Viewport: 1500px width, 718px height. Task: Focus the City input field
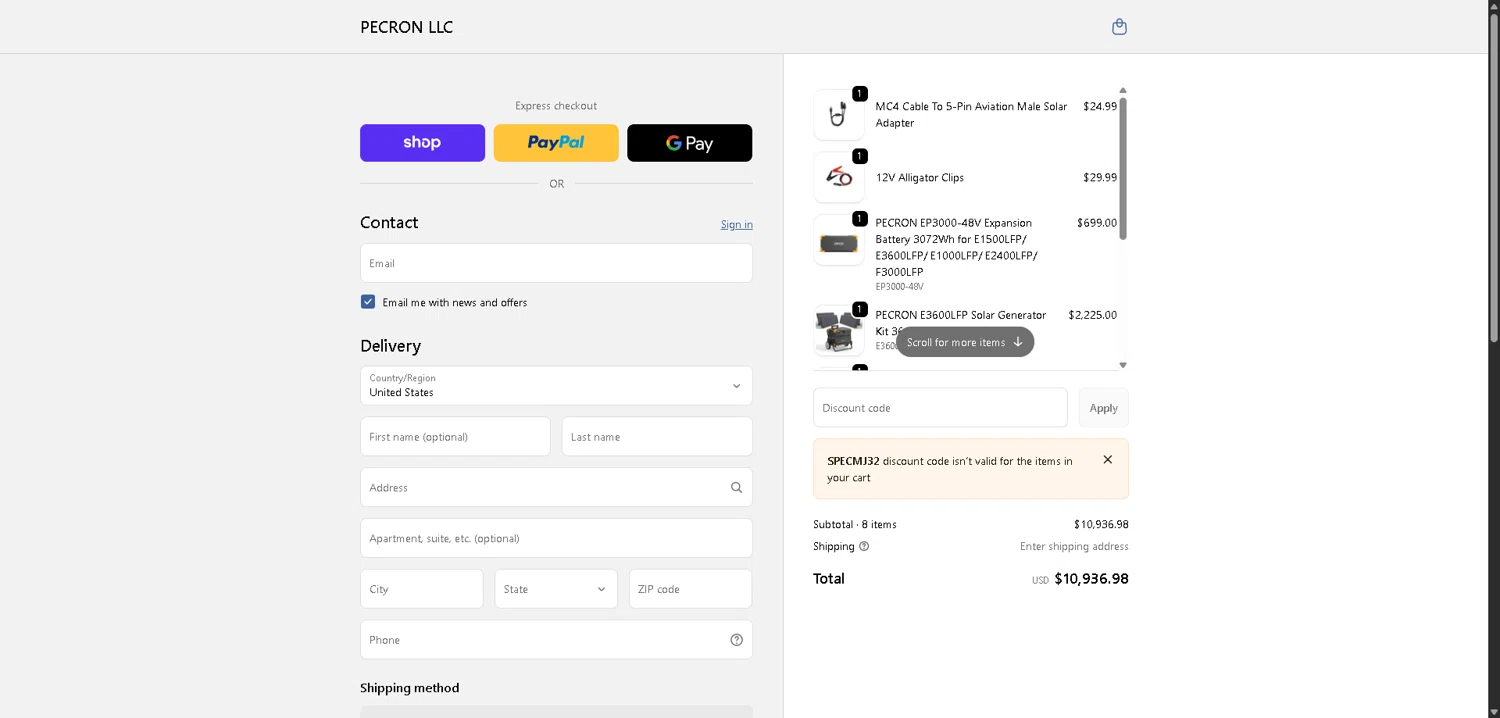[x=421, y=589]
